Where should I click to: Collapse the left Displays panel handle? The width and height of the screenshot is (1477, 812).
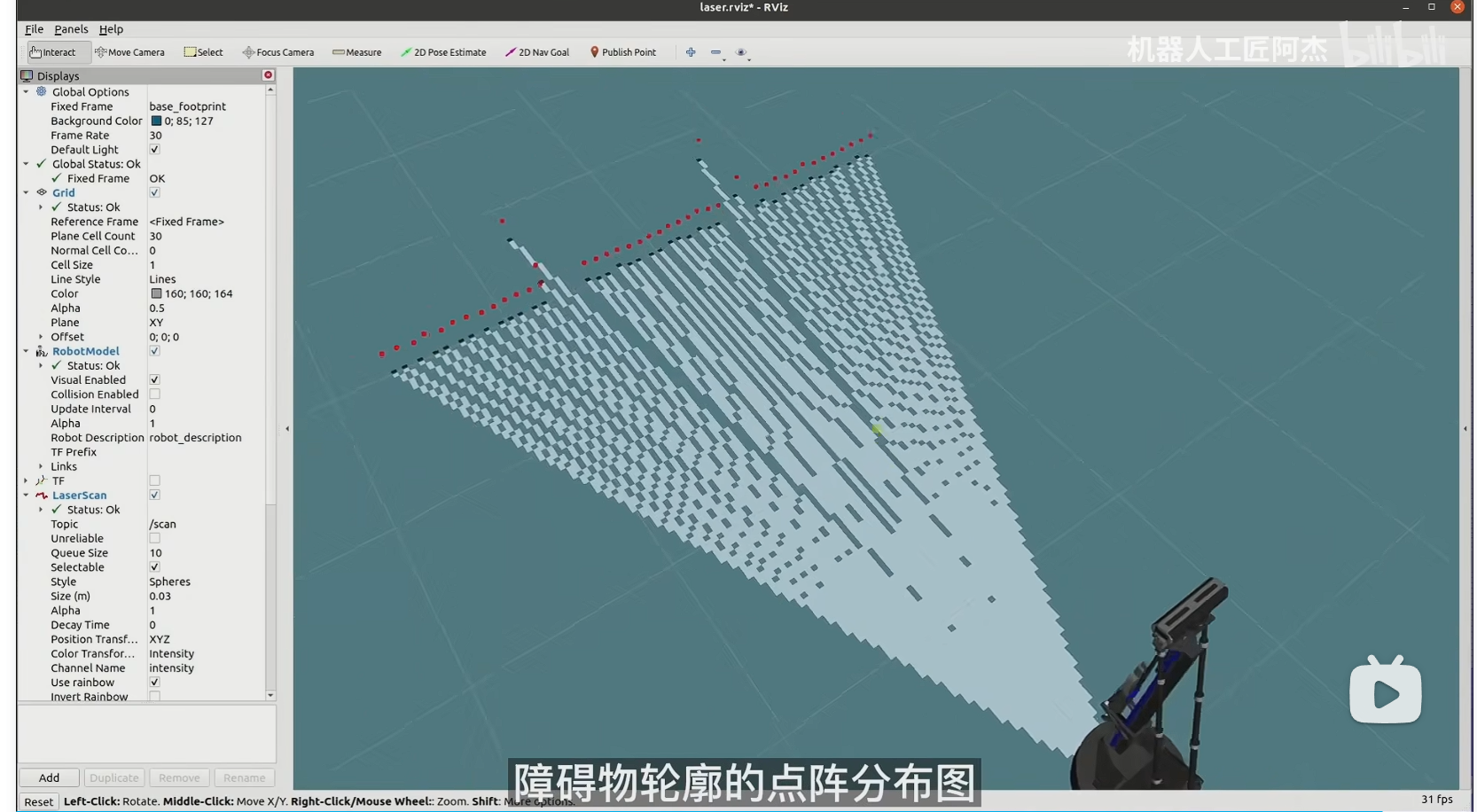click(286, 428)
